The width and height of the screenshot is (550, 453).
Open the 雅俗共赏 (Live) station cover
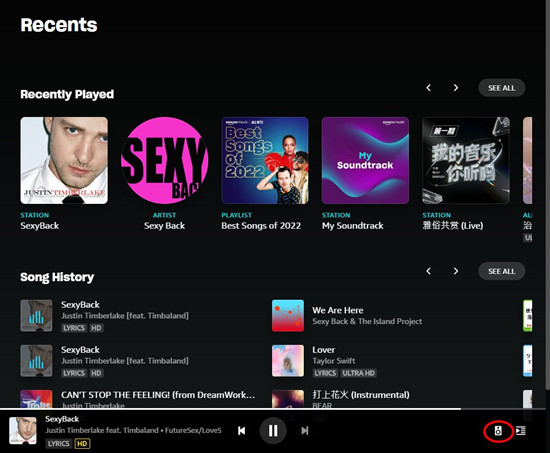click(x=466, y=160)
